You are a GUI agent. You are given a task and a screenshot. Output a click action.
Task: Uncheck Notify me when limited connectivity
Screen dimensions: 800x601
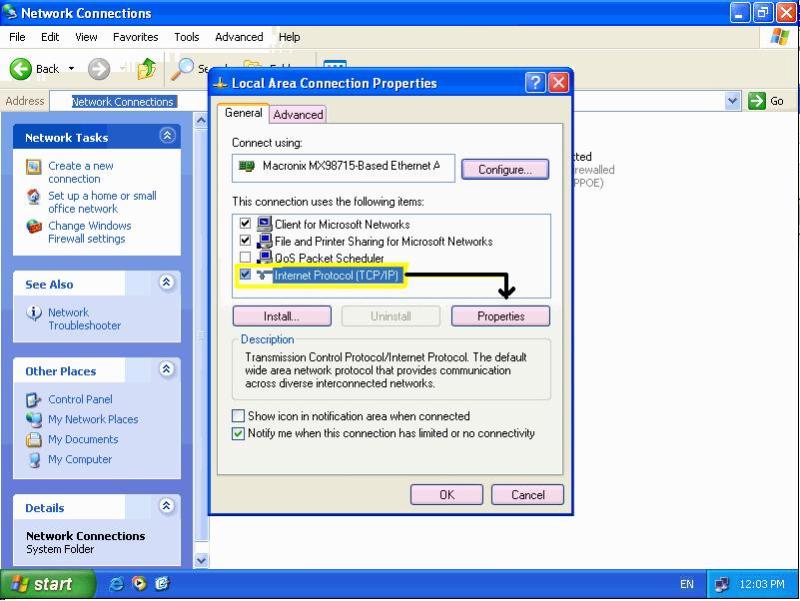[x=238, y=433]
